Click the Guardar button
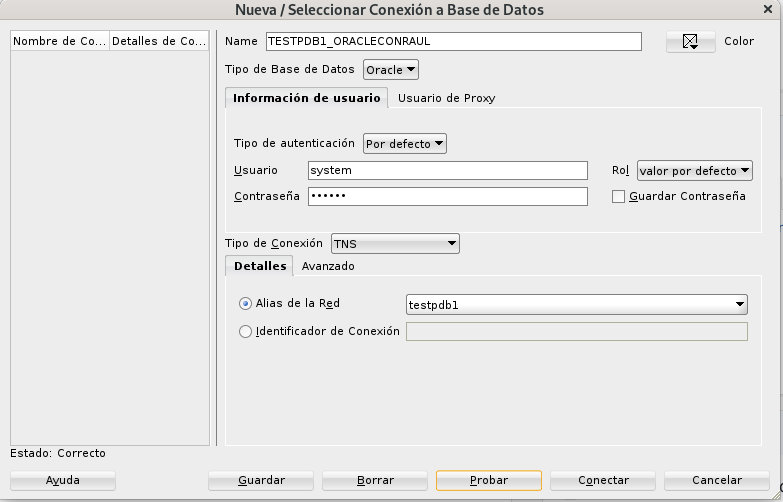This screenshot has width=783, height=502. (261, 481)
